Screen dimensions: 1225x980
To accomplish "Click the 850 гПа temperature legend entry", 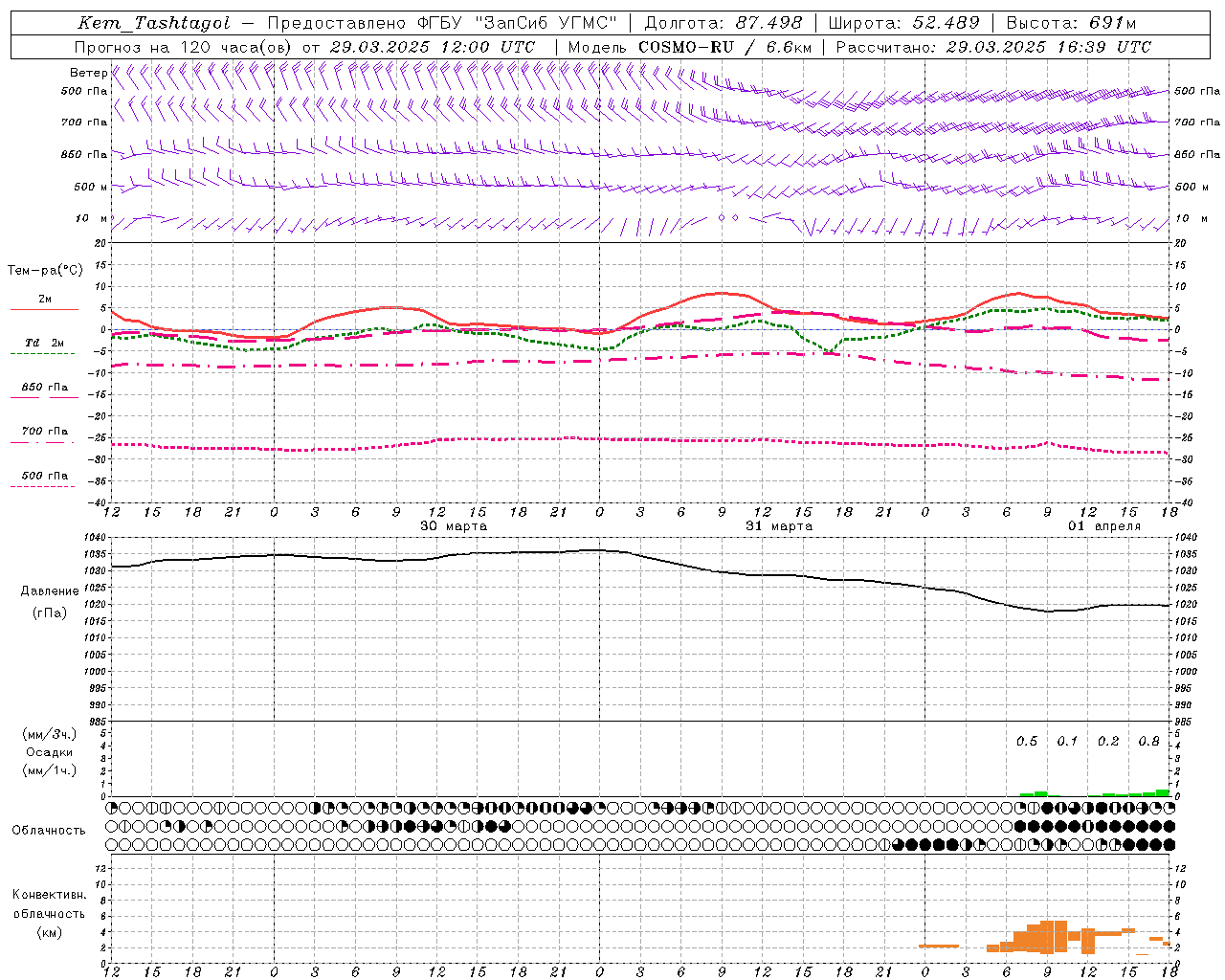I will click(x=45, y=388).
